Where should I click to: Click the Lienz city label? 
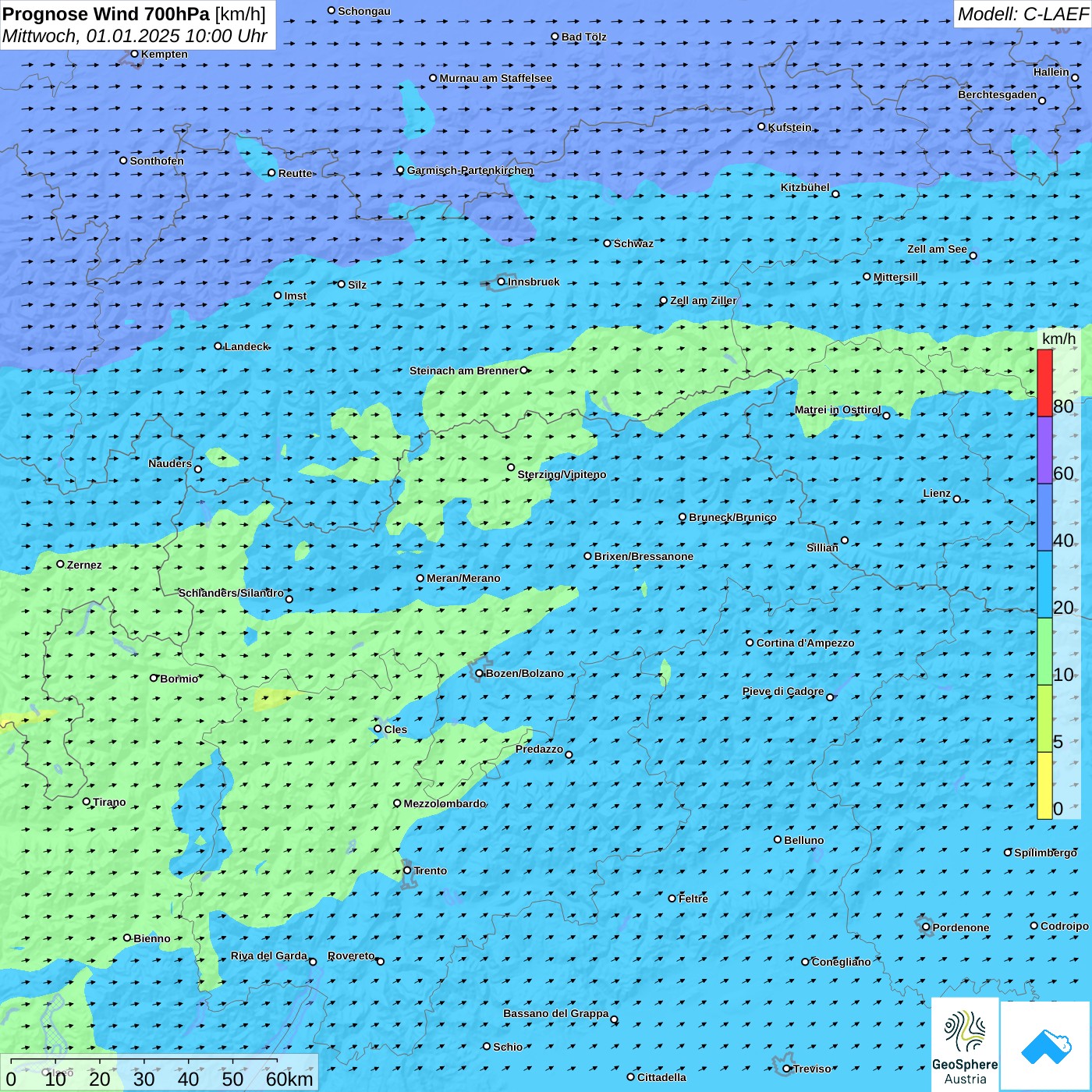coord(937,493)
